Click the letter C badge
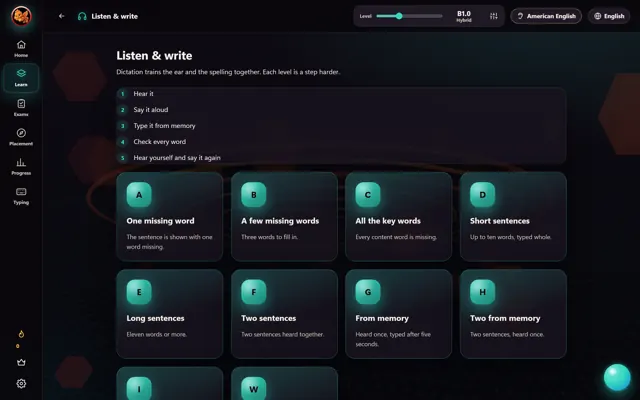Viewport: 640px width, 400px height. 368,195
